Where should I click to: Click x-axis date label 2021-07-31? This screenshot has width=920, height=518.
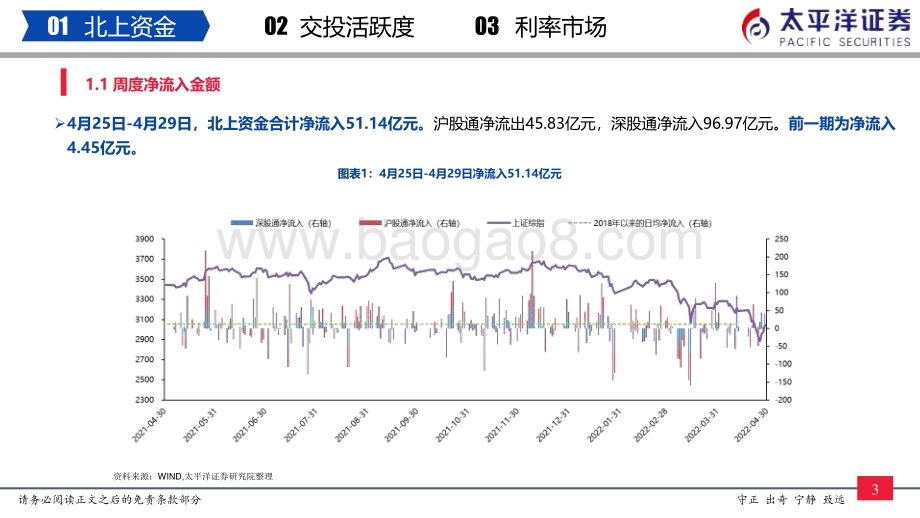300,425
